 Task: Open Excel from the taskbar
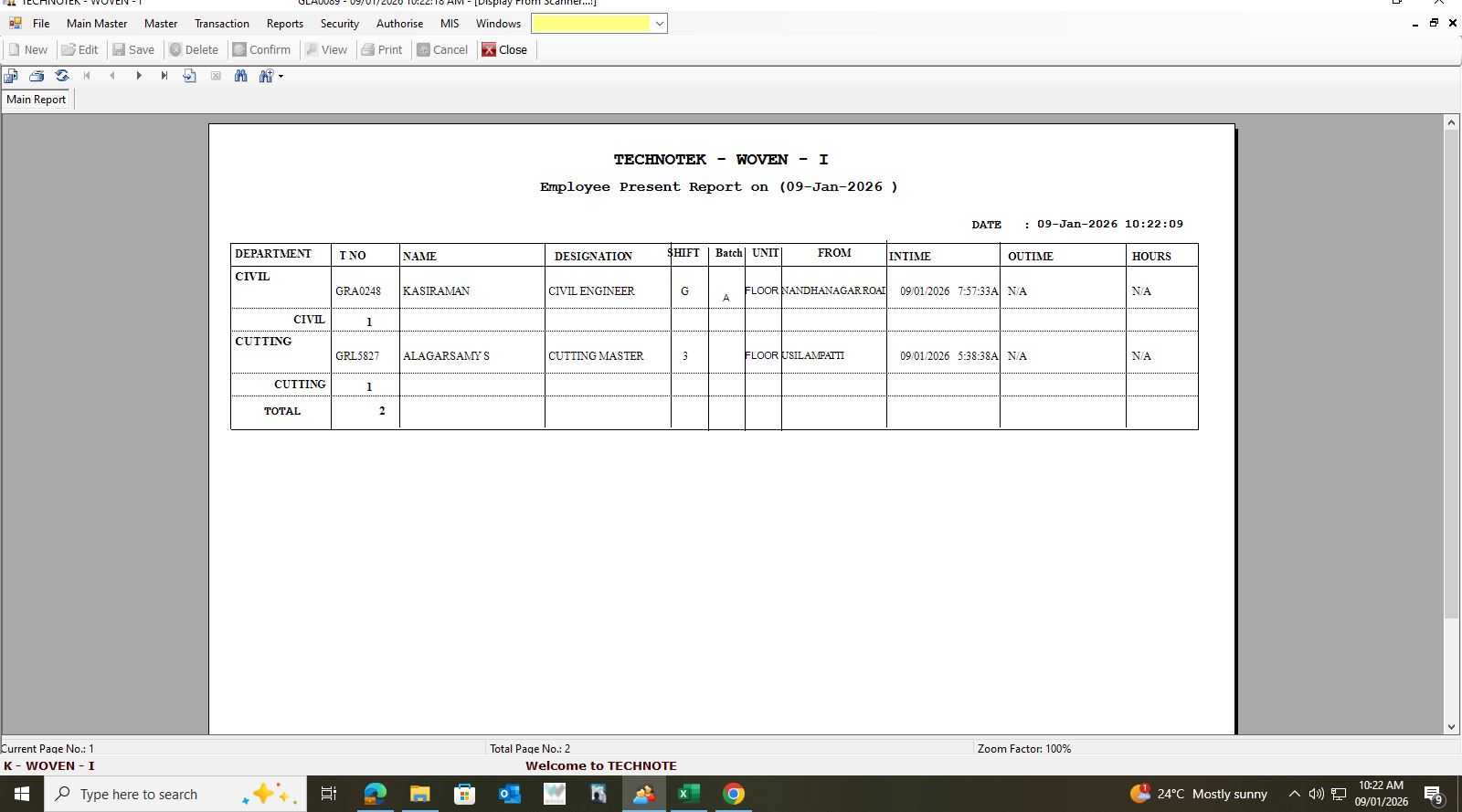click(x=688, y=794)
